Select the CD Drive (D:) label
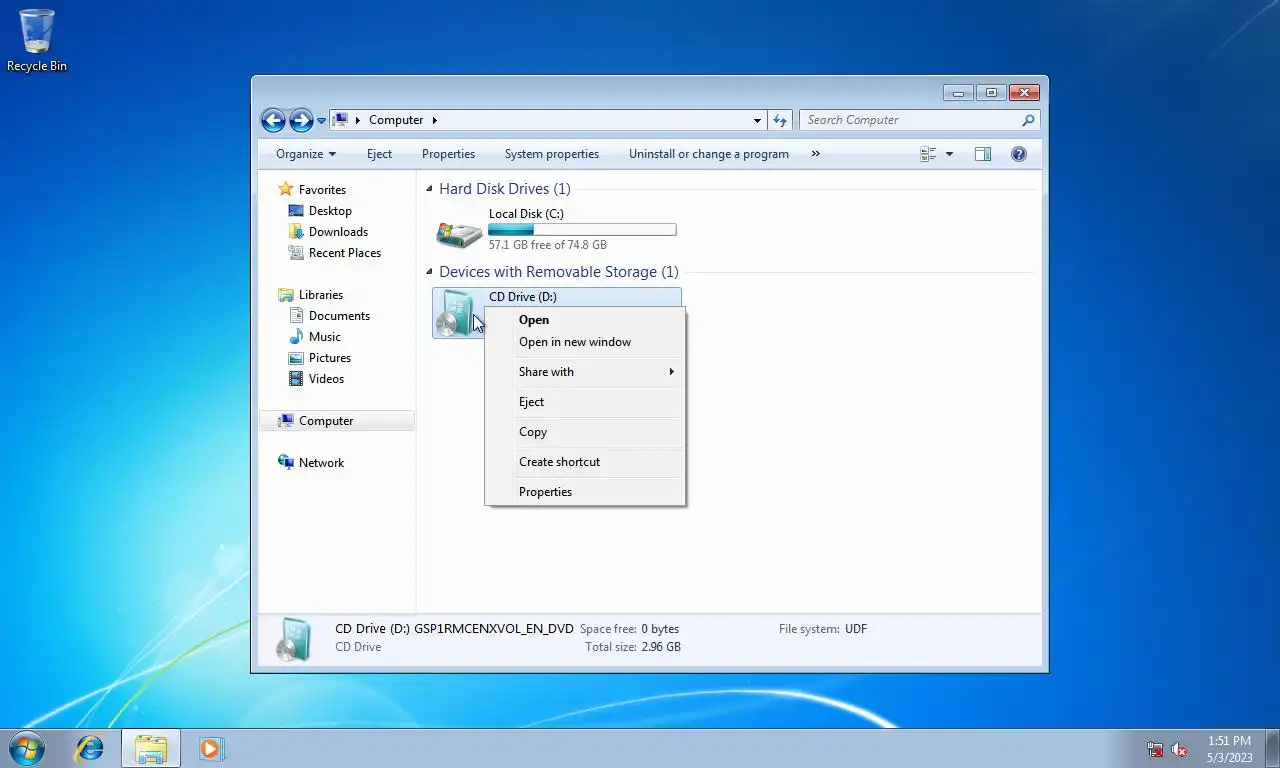Viewport: 1280px width, 768px height. [523, 297]
